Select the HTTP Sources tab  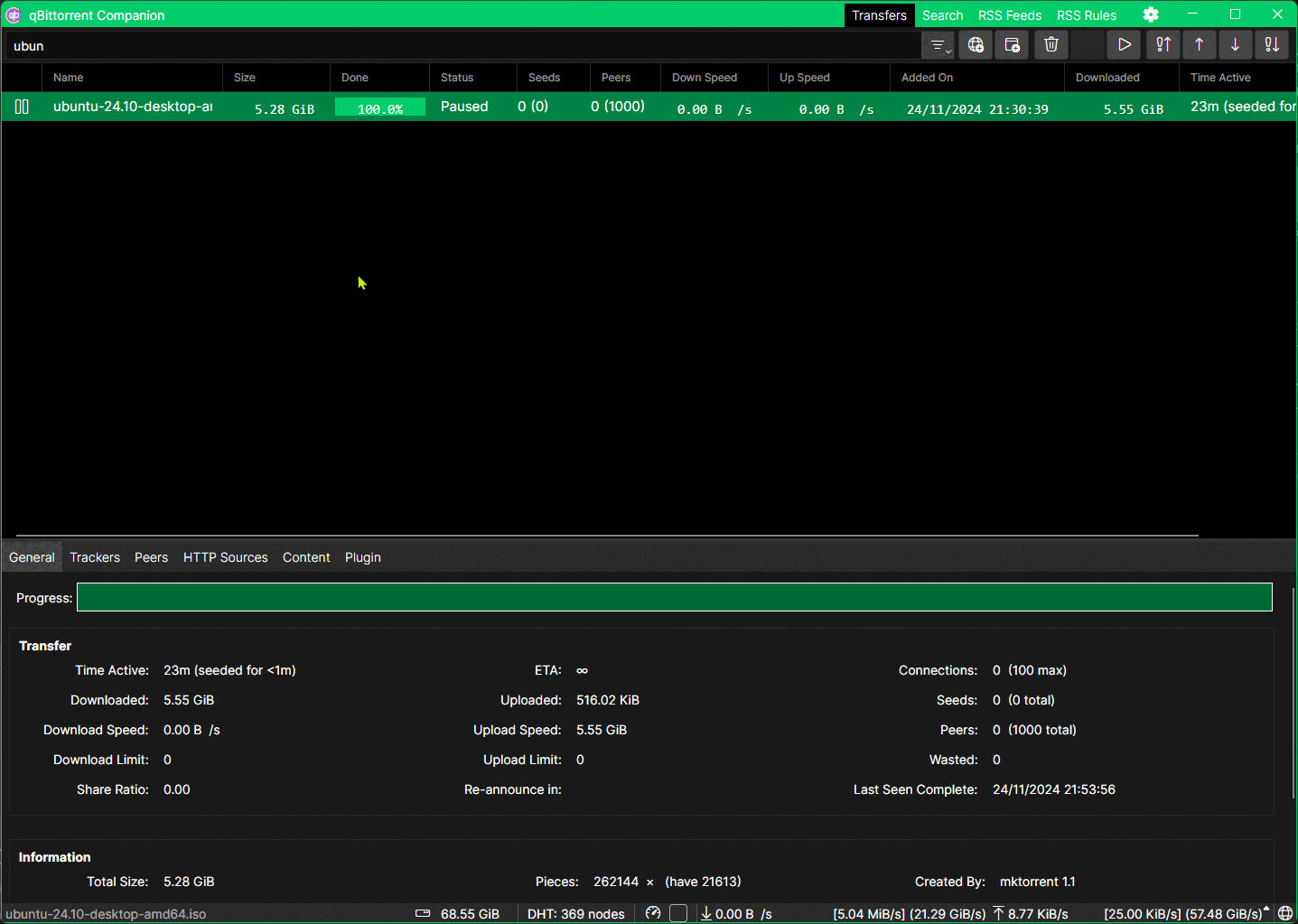click(x=225, y=557)
